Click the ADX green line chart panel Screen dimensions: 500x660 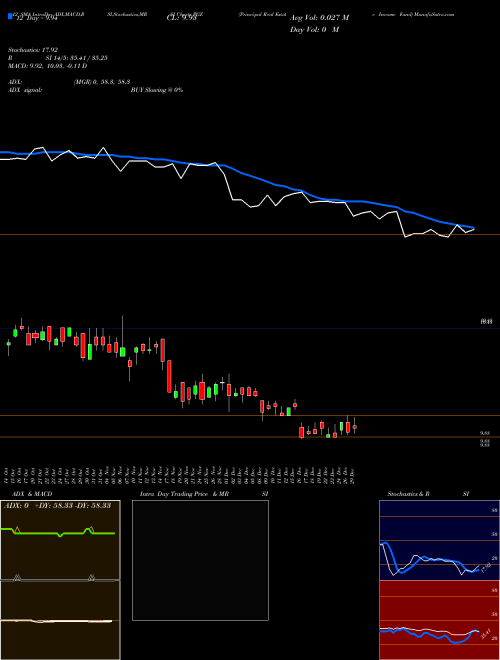point(60,540)
